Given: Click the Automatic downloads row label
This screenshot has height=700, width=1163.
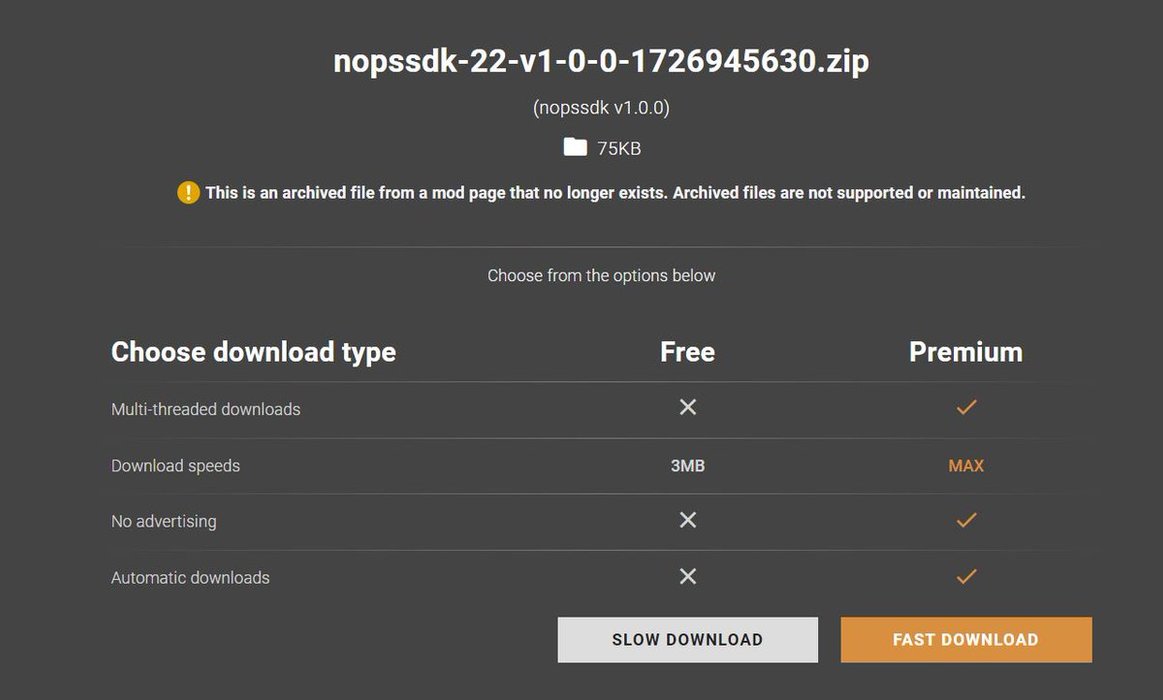Looking at the screenshot, I should pos(191,578).
